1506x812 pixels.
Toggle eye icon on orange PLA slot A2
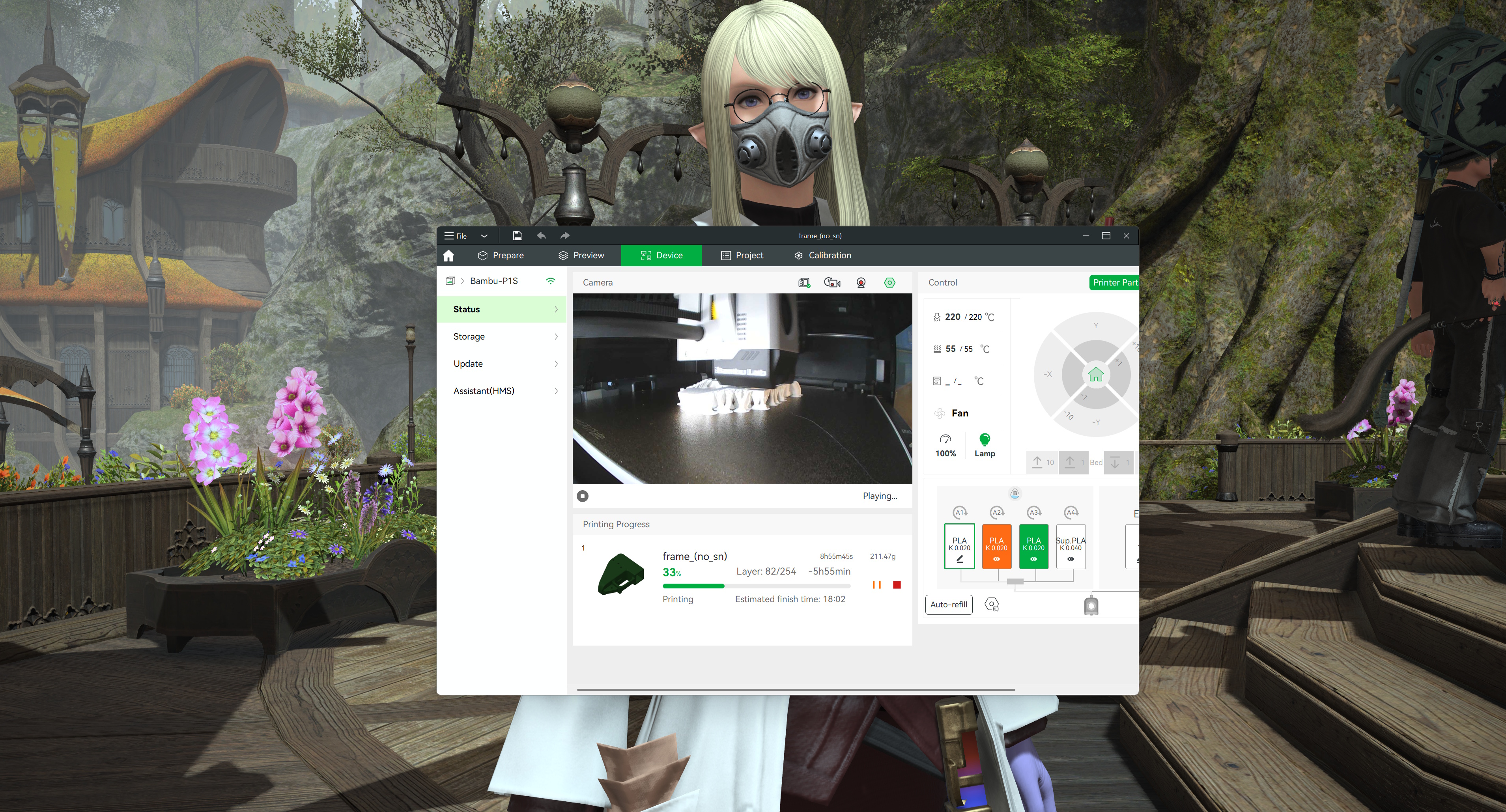[996, 560]
